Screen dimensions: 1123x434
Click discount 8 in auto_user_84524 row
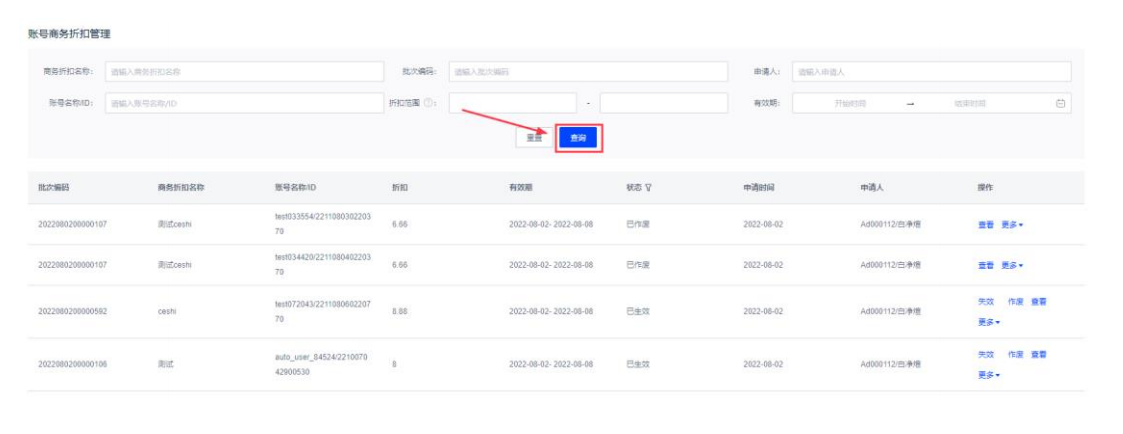point(394,365)
